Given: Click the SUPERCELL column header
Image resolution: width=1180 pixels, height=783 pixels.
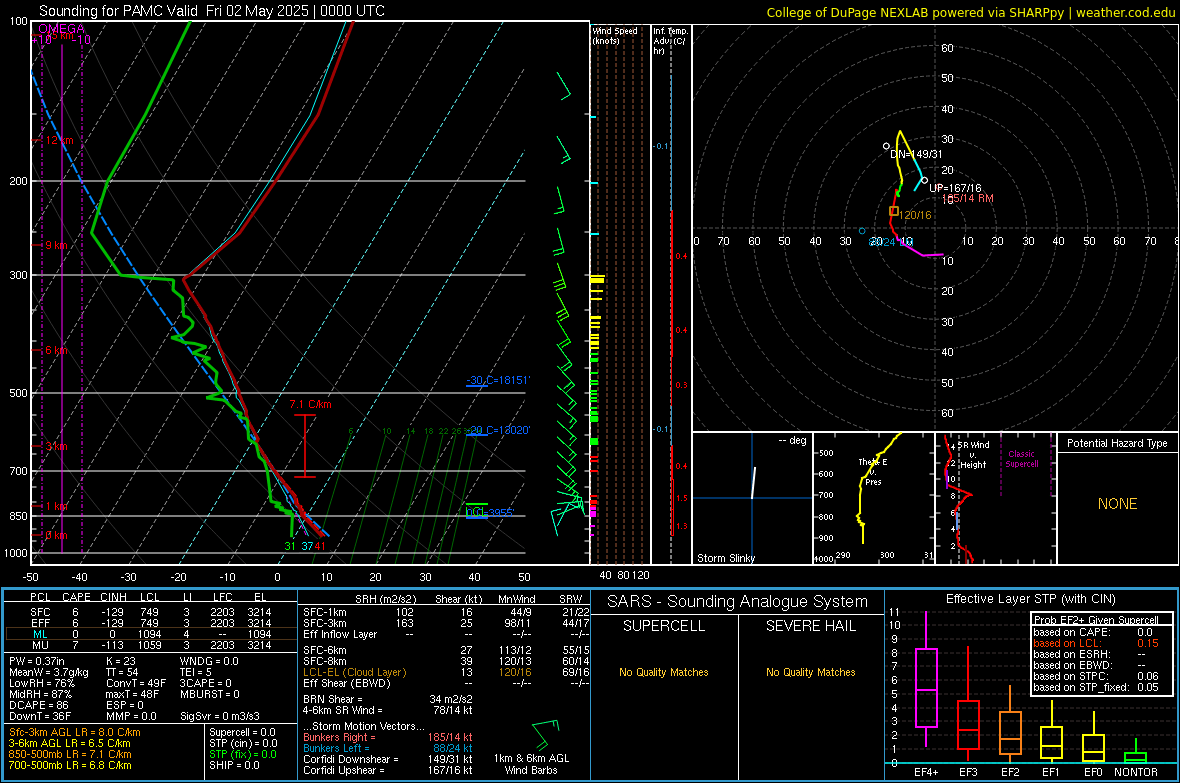Looking at the screenshot, I should 664,626.
